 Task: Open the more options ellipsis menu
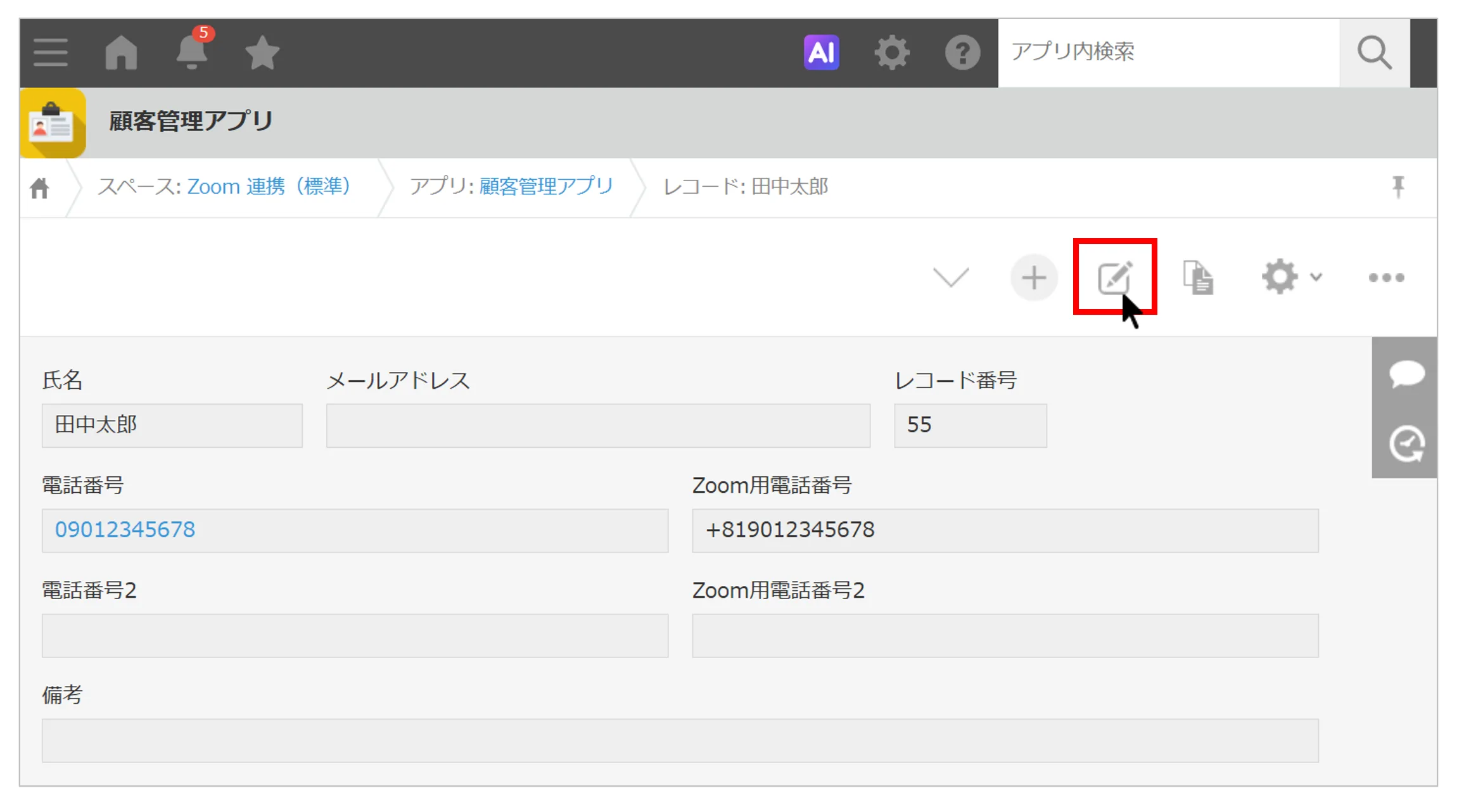click(1386, 277)
